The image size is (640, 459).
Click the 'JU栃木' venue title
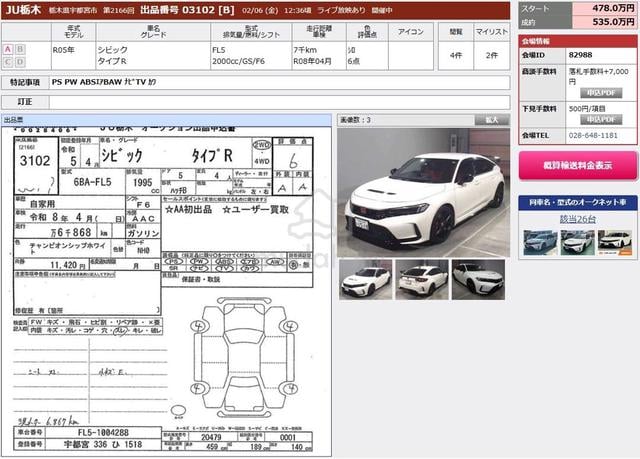[x=23, y=10]
